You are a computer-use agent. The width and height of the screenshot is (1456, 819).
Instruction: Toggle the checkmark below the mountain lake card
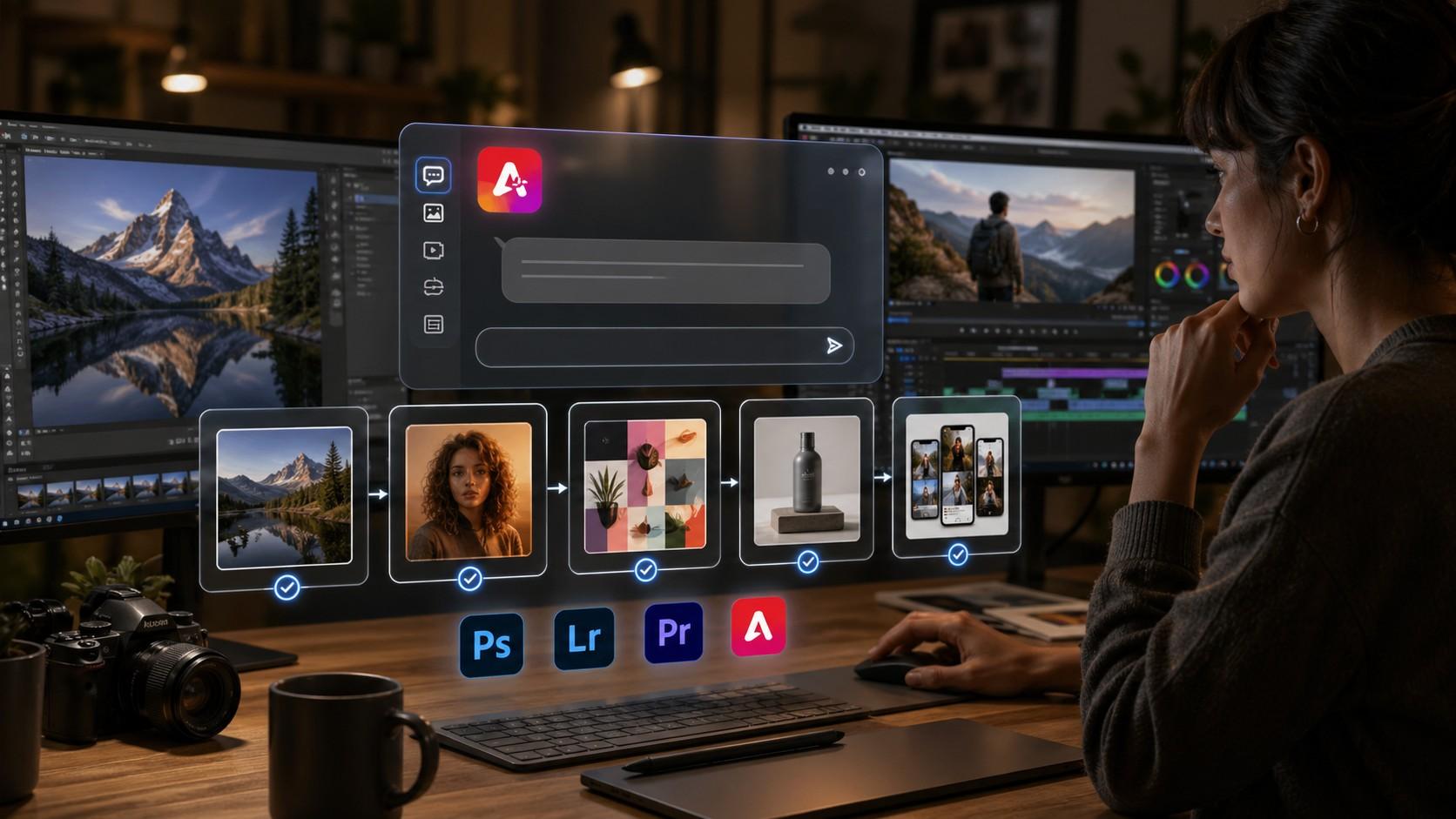(x=286, y=588)
